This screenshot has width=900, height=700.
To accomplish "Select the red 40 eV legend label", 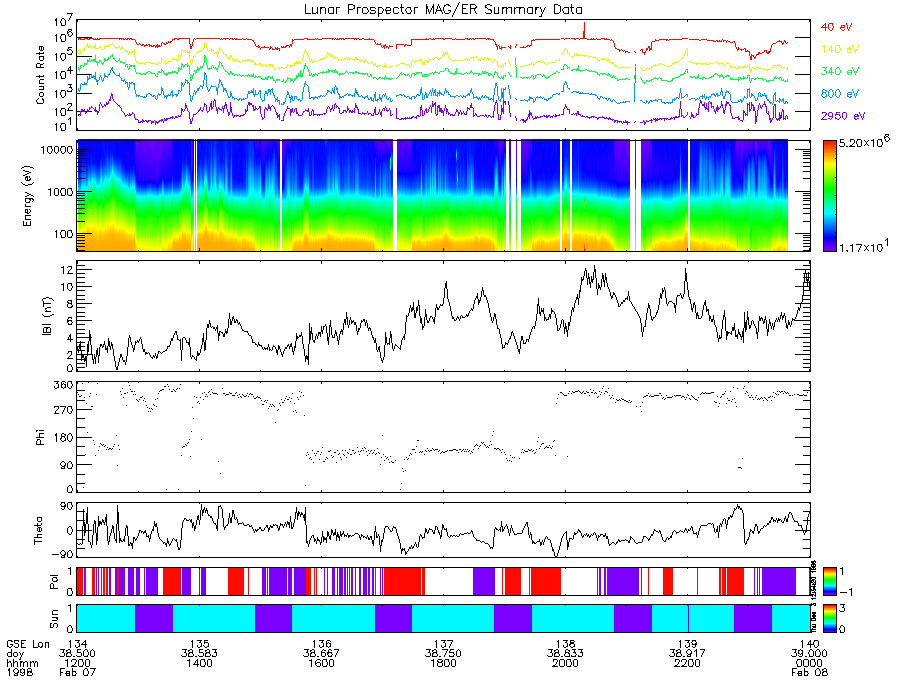I will coord(836,27).
